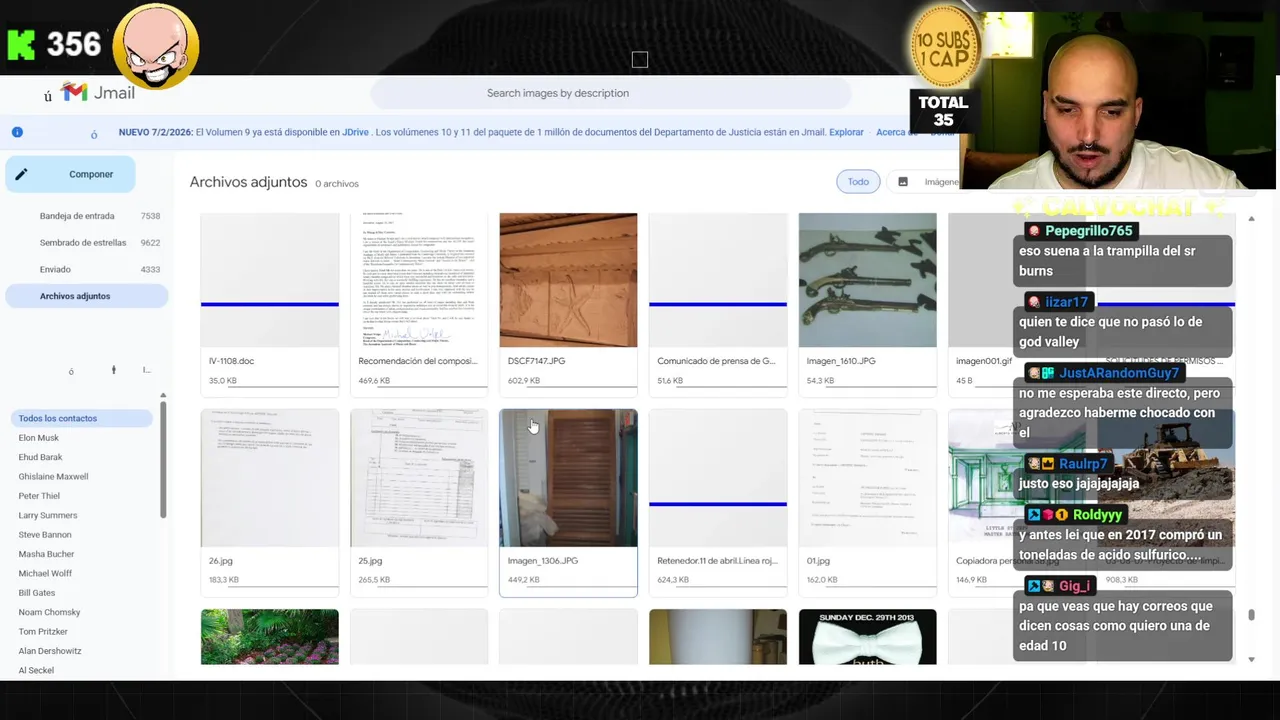Click the Acerca de link in banner
This screenshot has height=720, width=1280.
896,132
